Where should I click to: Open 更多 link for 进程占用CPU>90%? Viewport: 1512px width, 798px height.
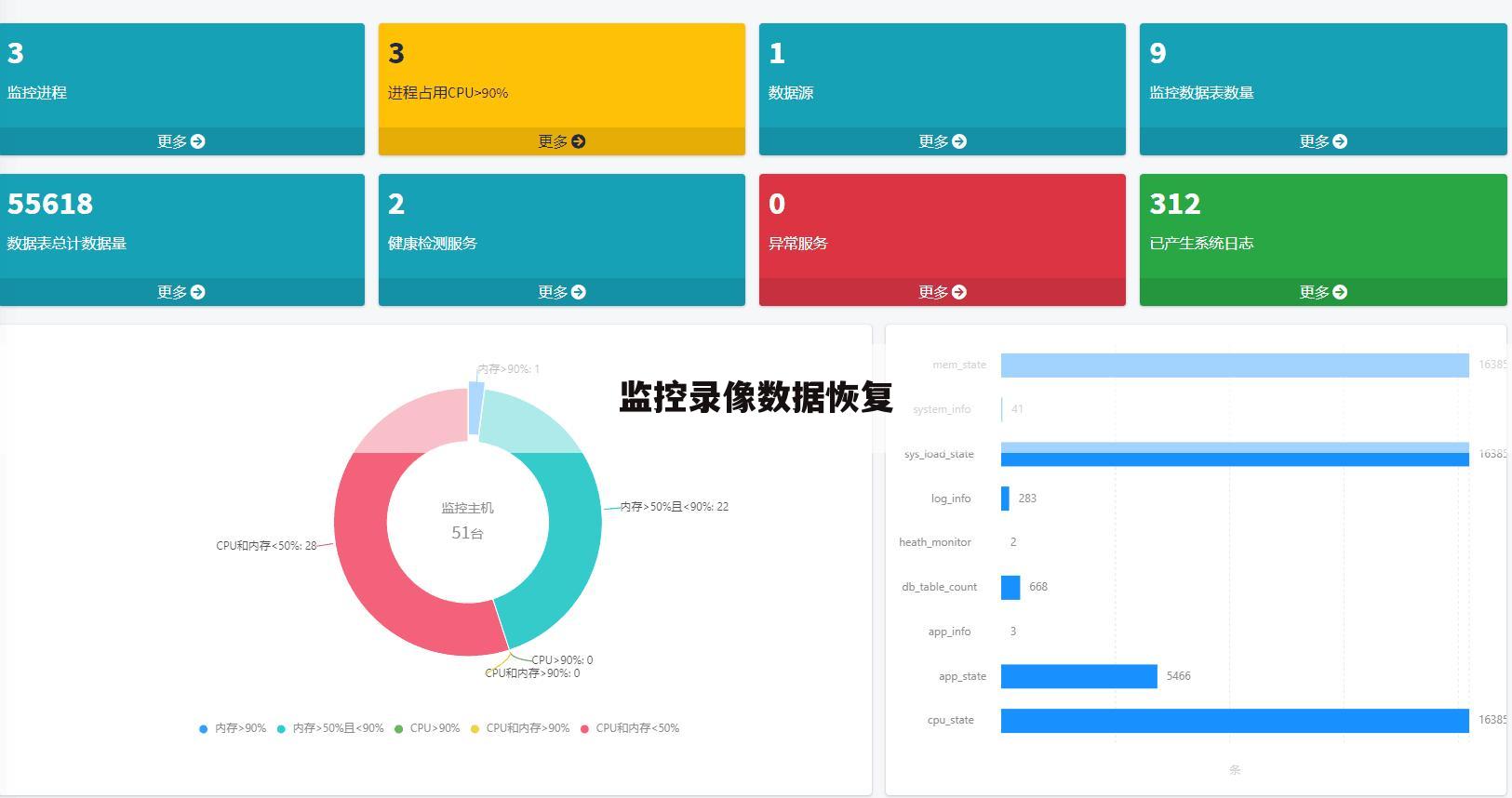coord(562,141)
